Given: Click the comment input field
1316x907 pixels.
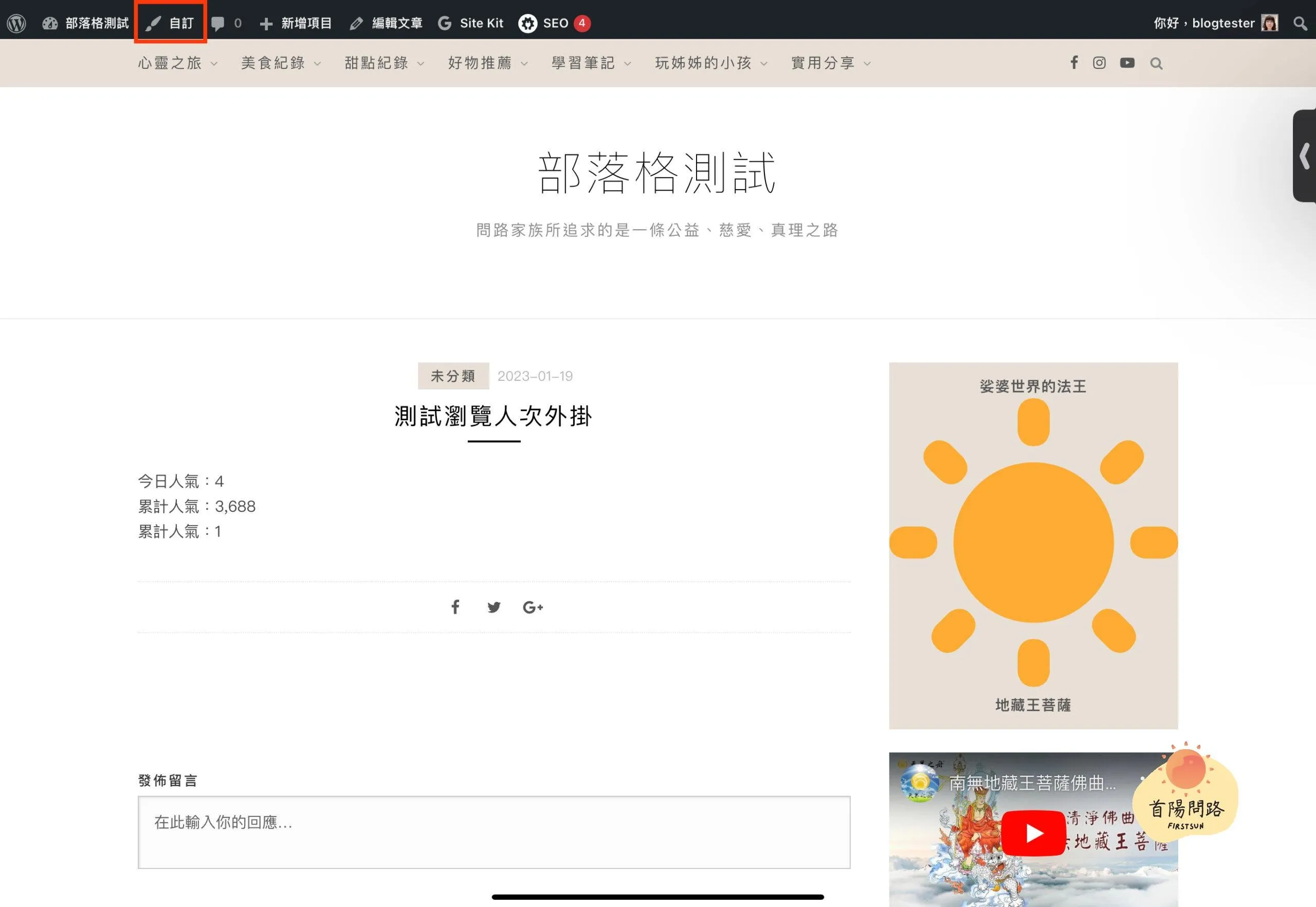Looking at the screenshot, I should click(x=493, y=831).
